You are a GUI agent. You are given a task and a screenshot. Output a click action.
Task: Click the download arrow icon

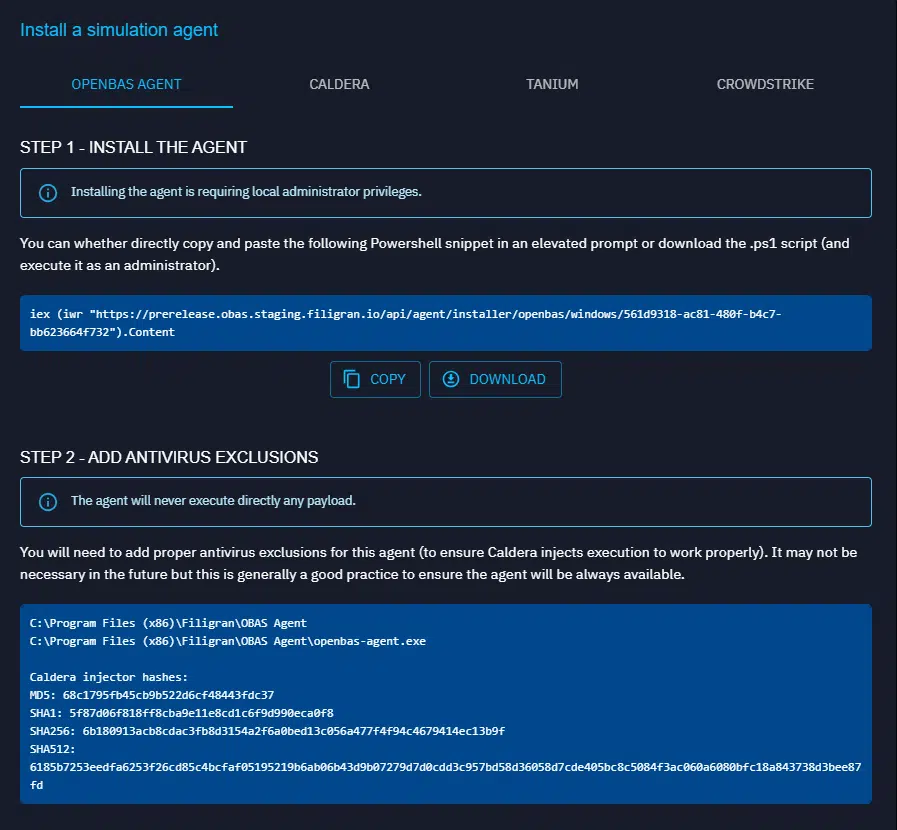pos(450,379)
